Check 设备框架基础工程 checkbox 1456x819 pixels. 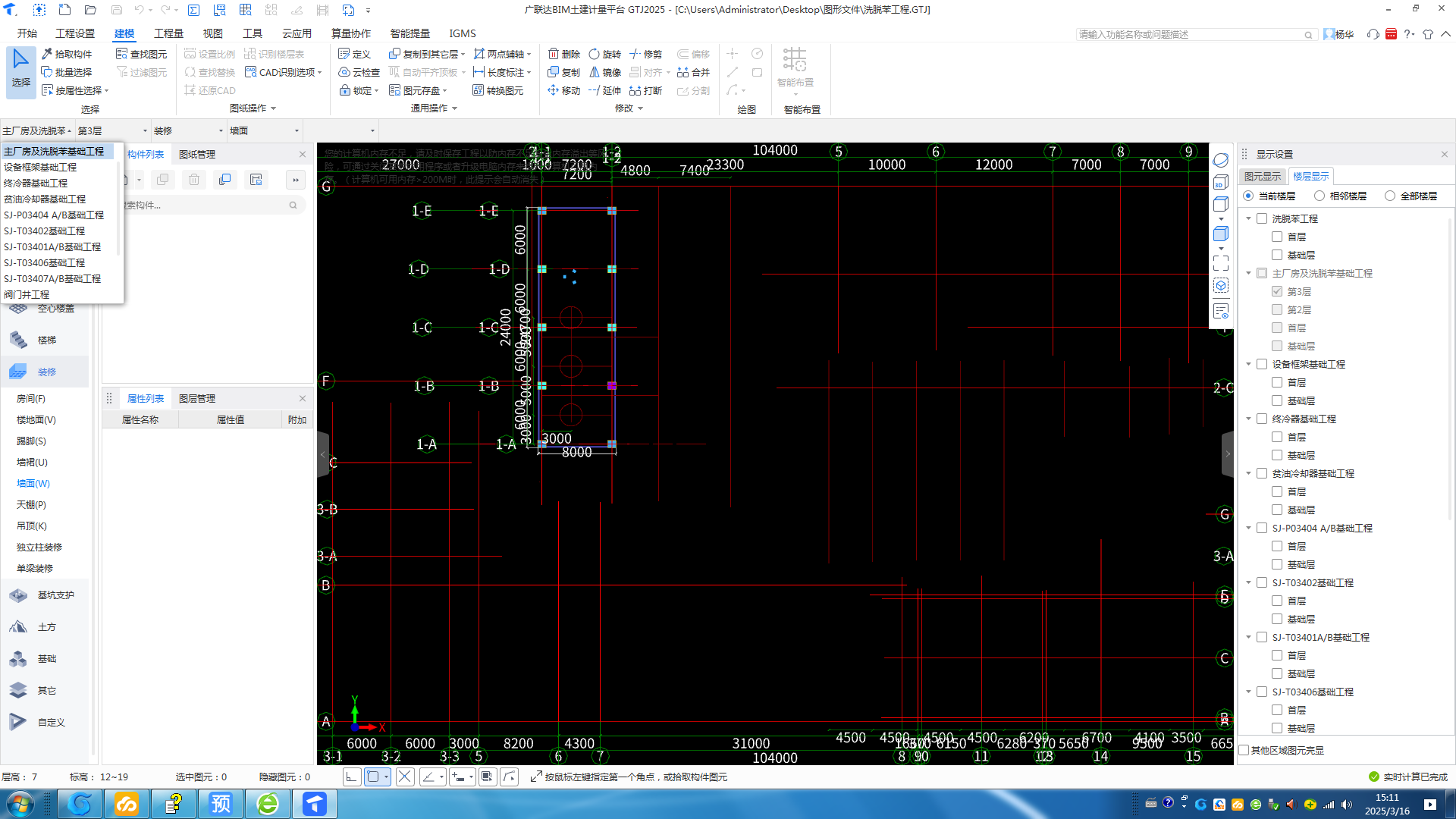[x=1262, y=364]
